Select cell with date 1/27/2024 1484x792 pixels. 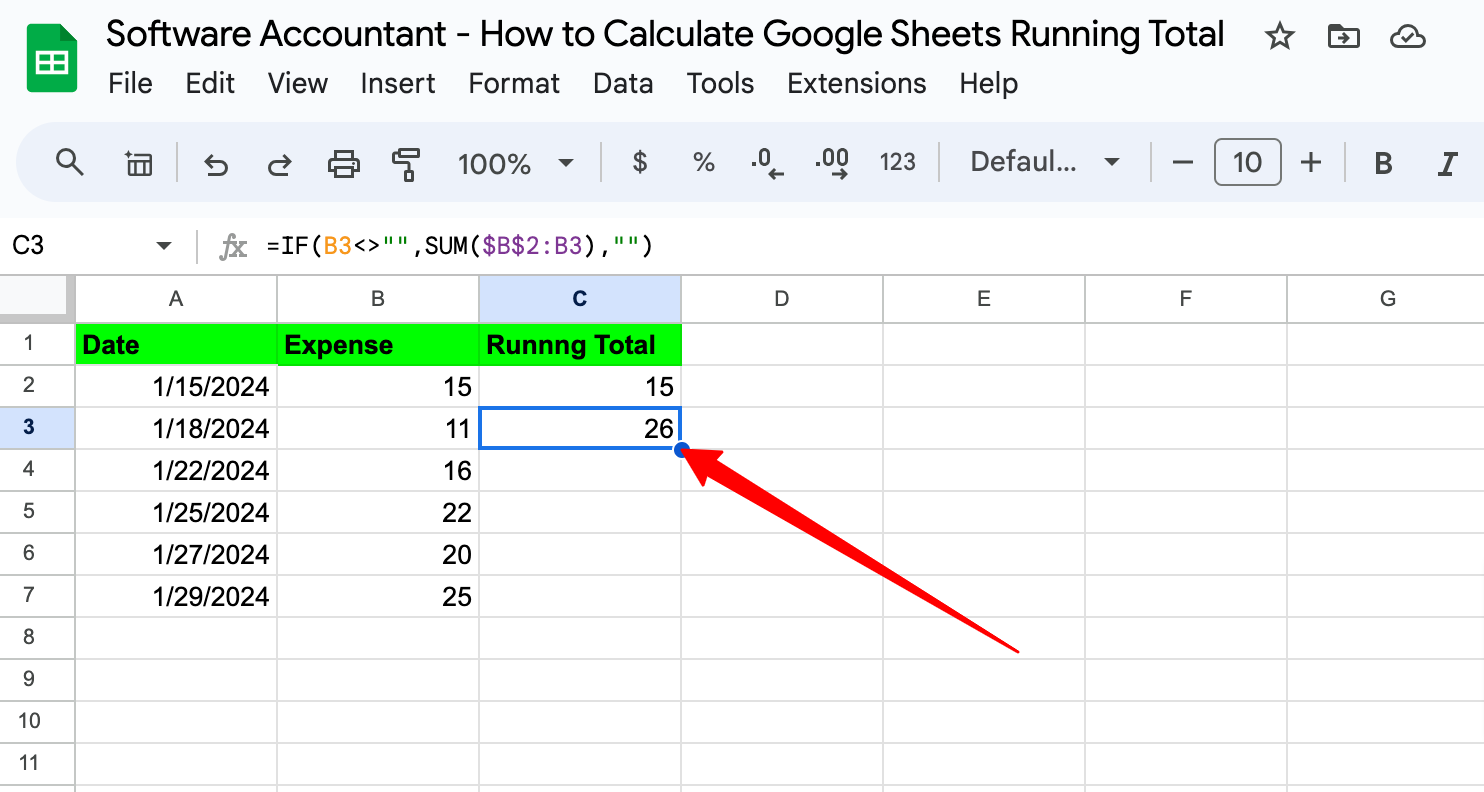click(176, 554)
